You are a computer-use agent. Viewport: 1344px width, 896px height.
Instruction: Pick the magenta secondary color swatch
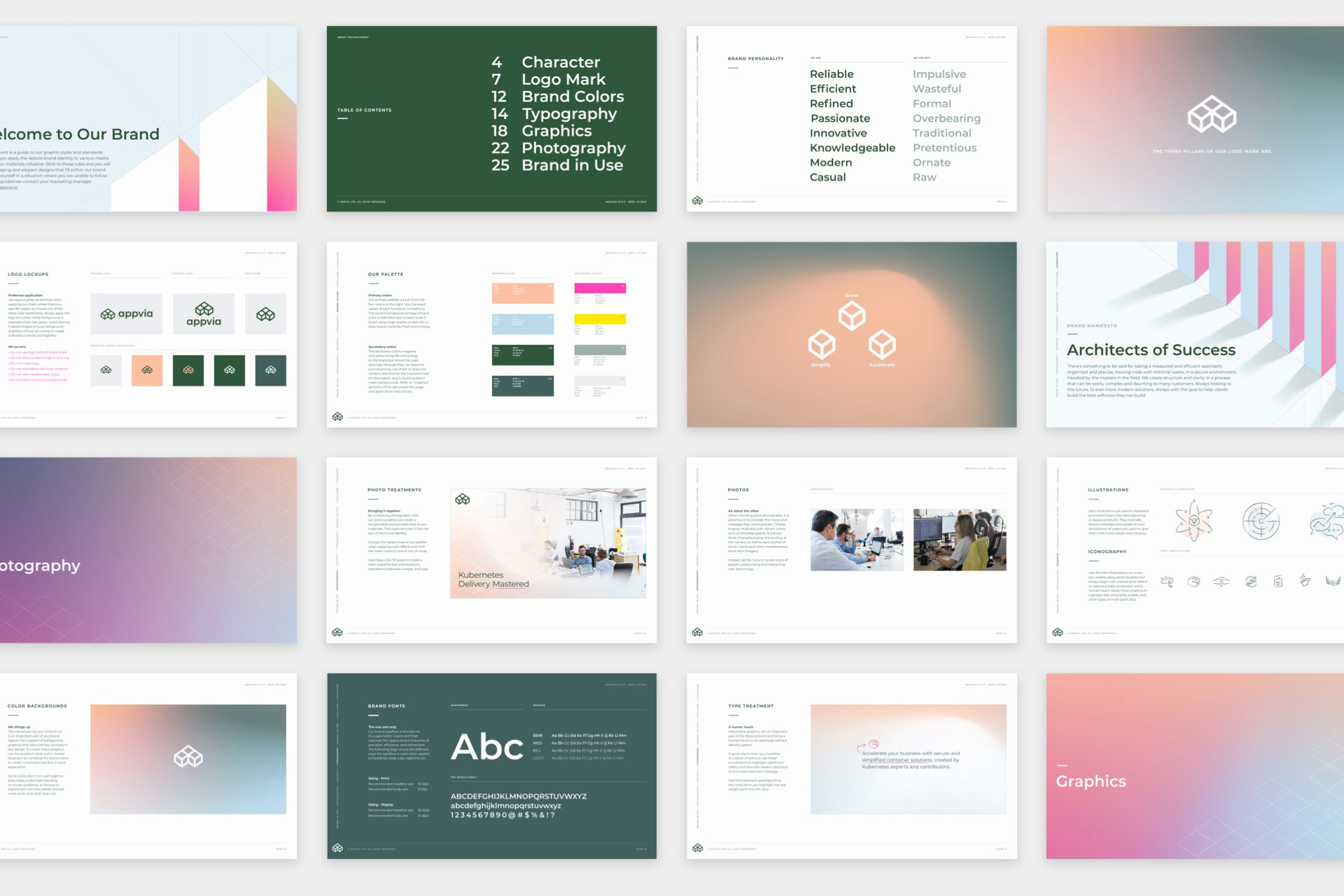(600, 288)
